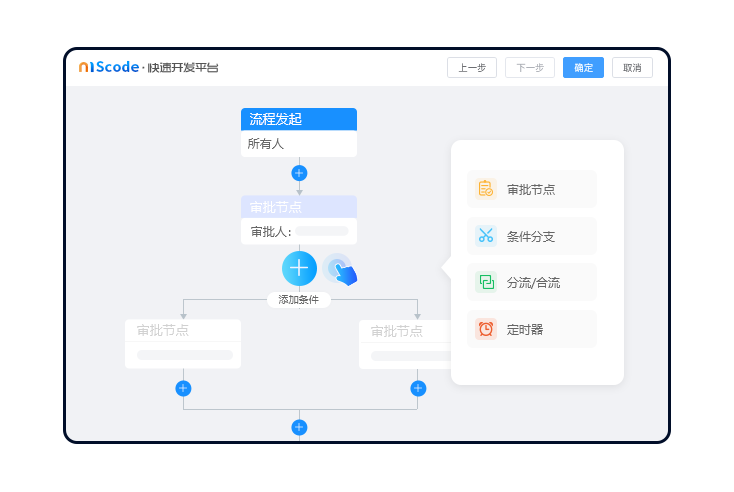
Task: Click the split/merge flow icon
Action: click(486, 282)
